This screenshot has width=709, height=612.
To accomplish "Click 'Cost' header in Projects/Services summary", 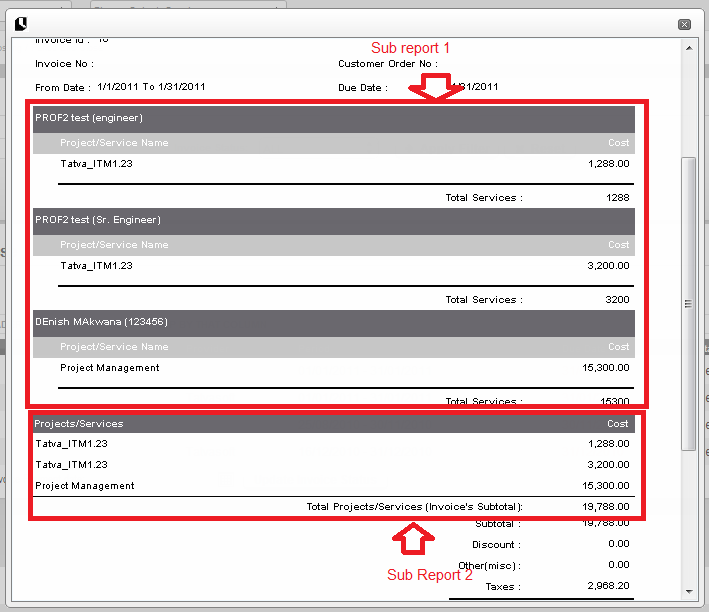I will tap(618, 424).
